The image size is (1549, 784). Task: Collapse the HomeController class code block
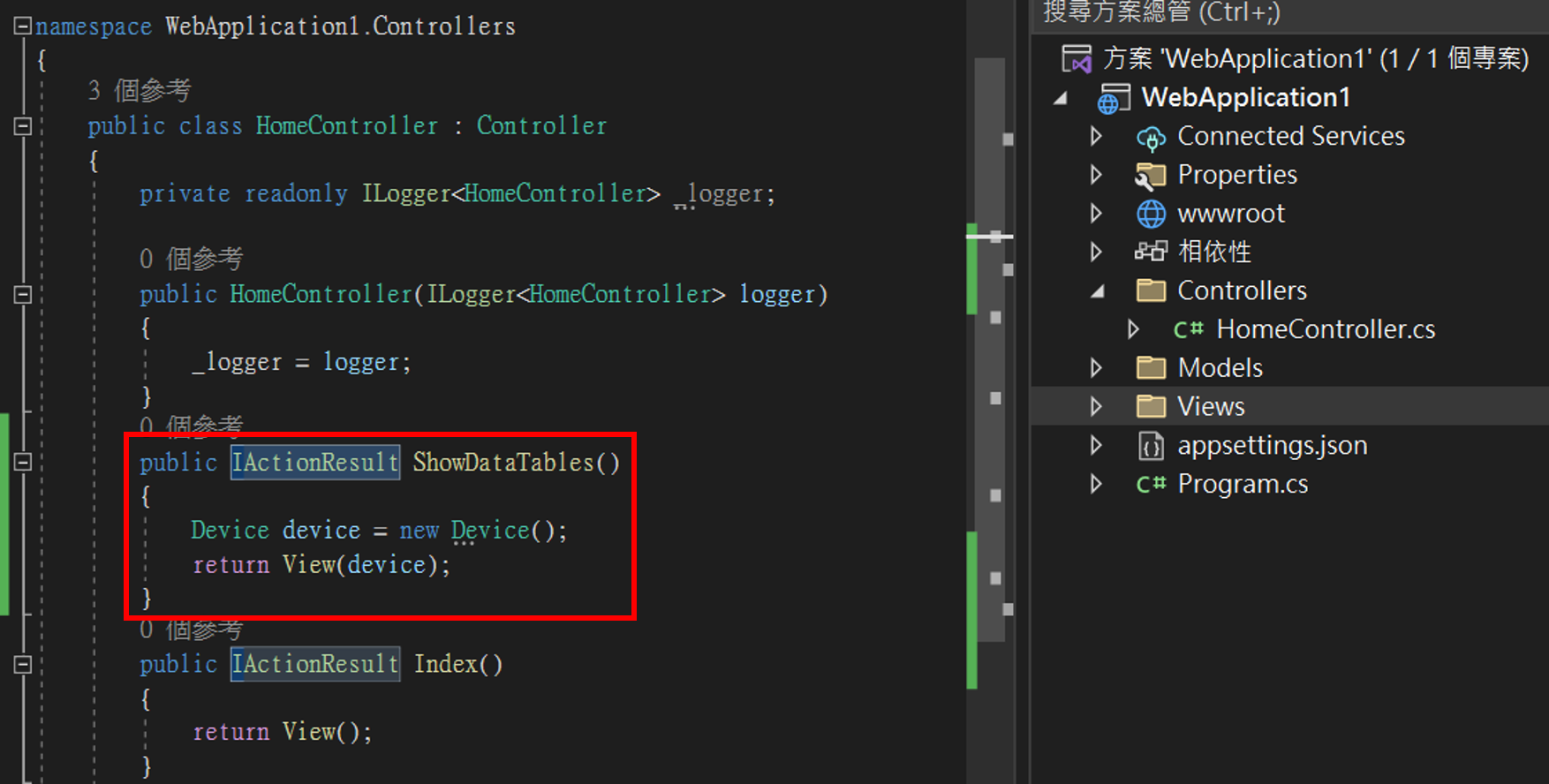pyautogui.click(x=23, y=126)
